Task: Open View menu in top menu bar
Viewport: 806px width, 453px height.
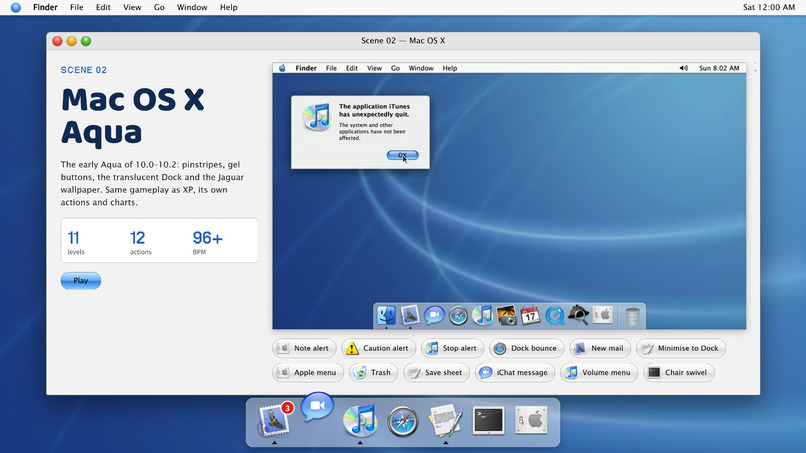Action: 132,7
